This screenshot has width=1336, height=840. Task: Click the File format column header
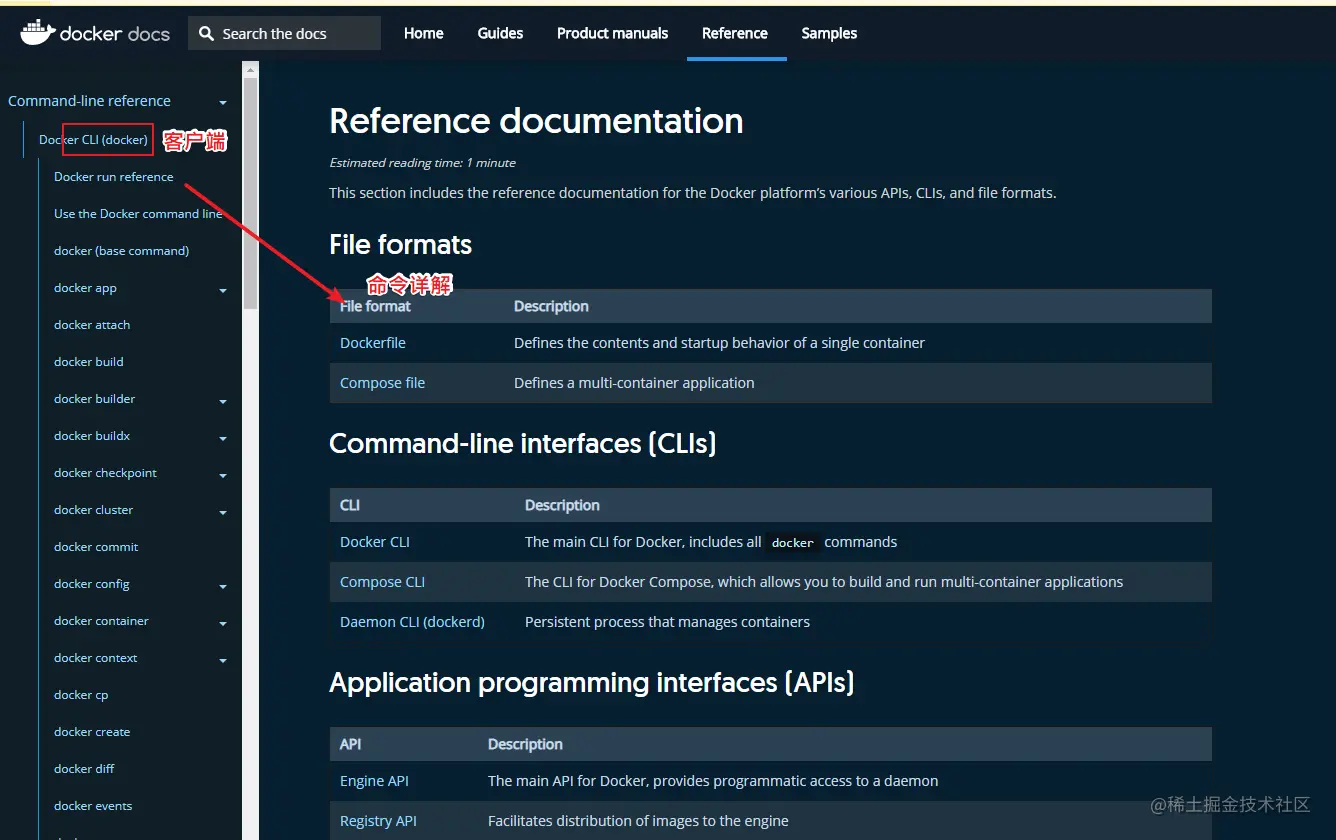(375, 306)
